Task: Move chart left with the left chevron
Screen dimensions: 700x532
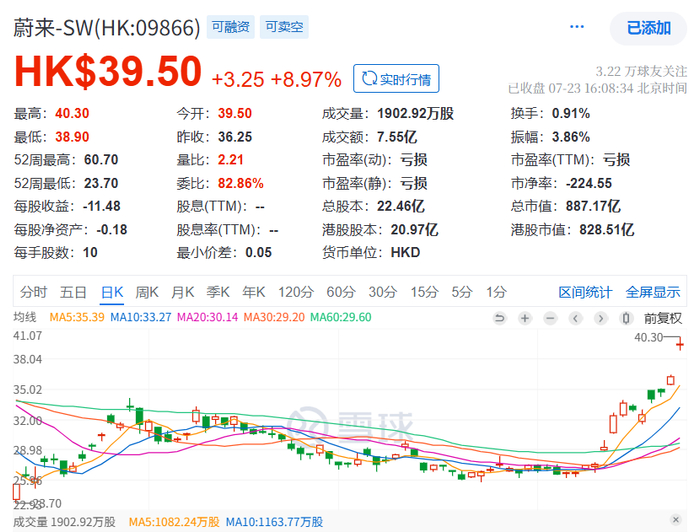Action: (x=575, y=318)
